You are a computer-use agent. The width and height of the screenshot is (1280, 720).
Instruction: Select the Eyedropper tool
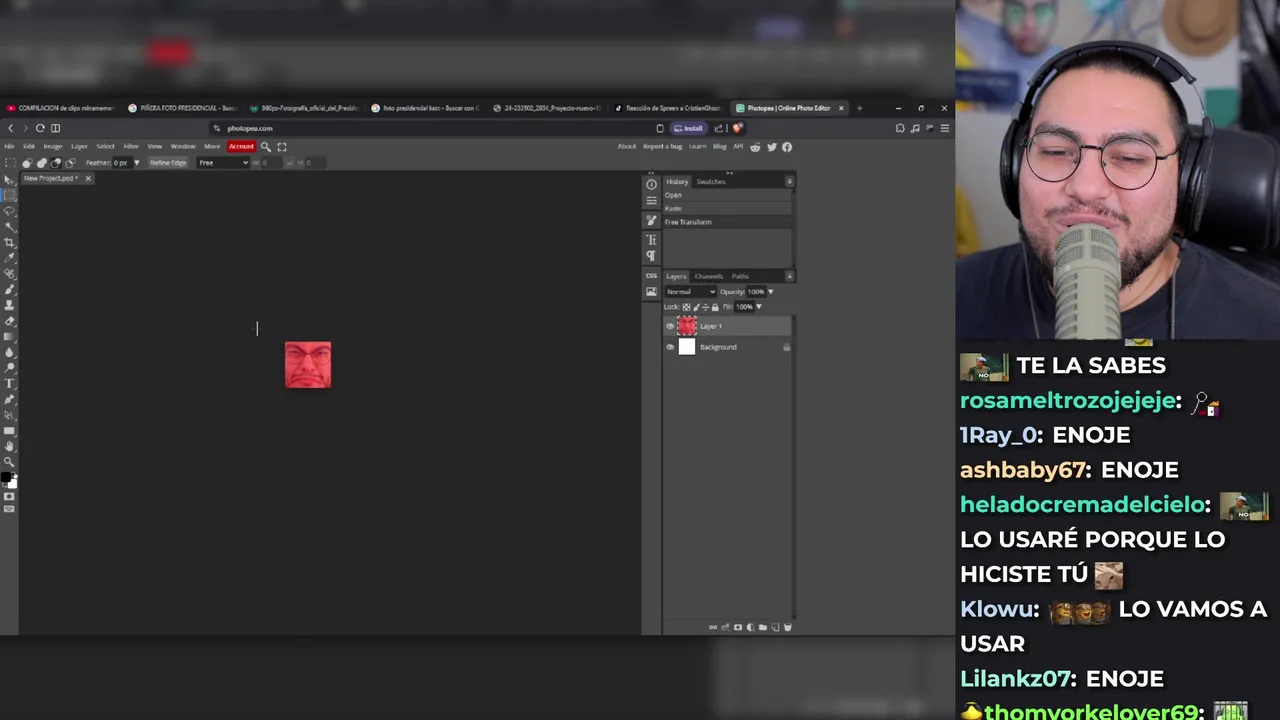(x=10, y=258)
